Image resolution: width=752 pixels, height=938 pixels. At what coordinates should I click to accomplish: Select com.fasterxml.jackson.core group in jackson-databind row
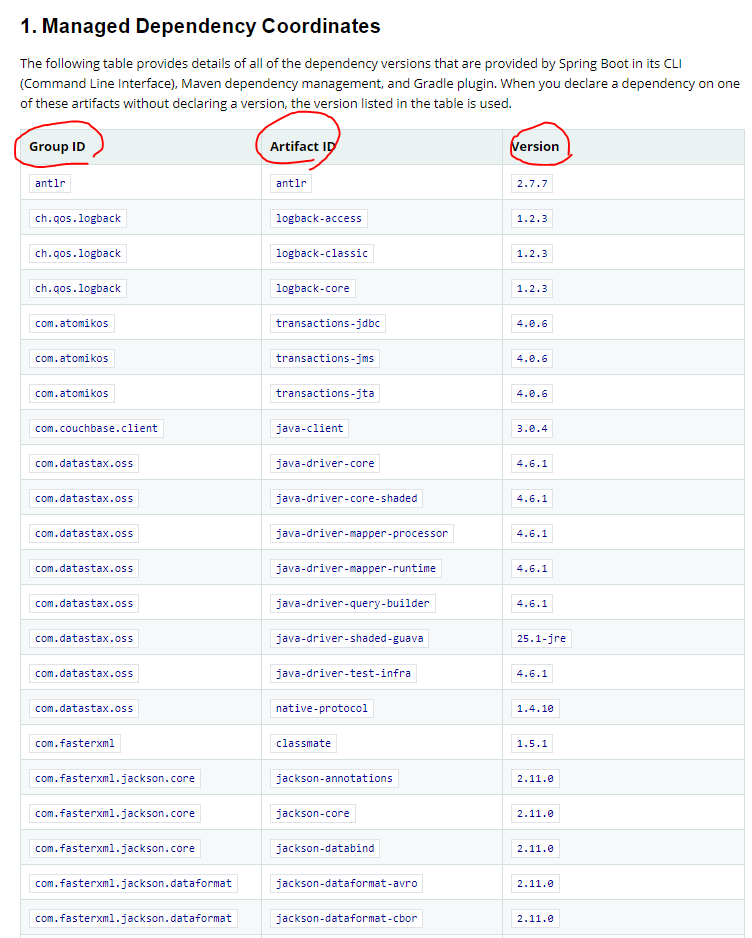115,848
